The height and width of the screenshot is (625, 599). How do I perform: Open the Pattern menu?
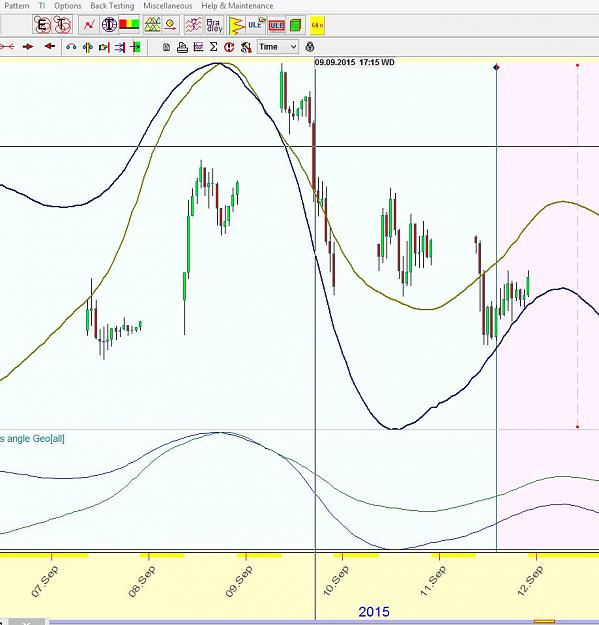click(x=16, y=6)
